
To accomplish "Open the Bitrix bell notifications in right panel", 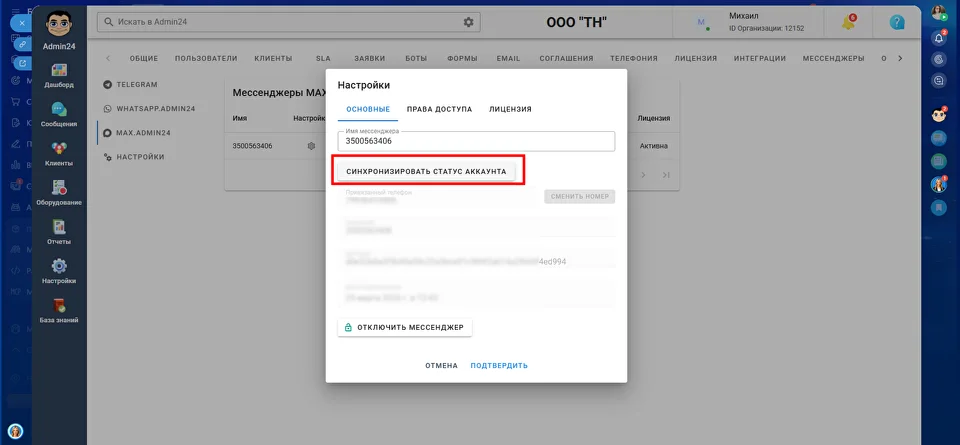I will click(939, 39).
